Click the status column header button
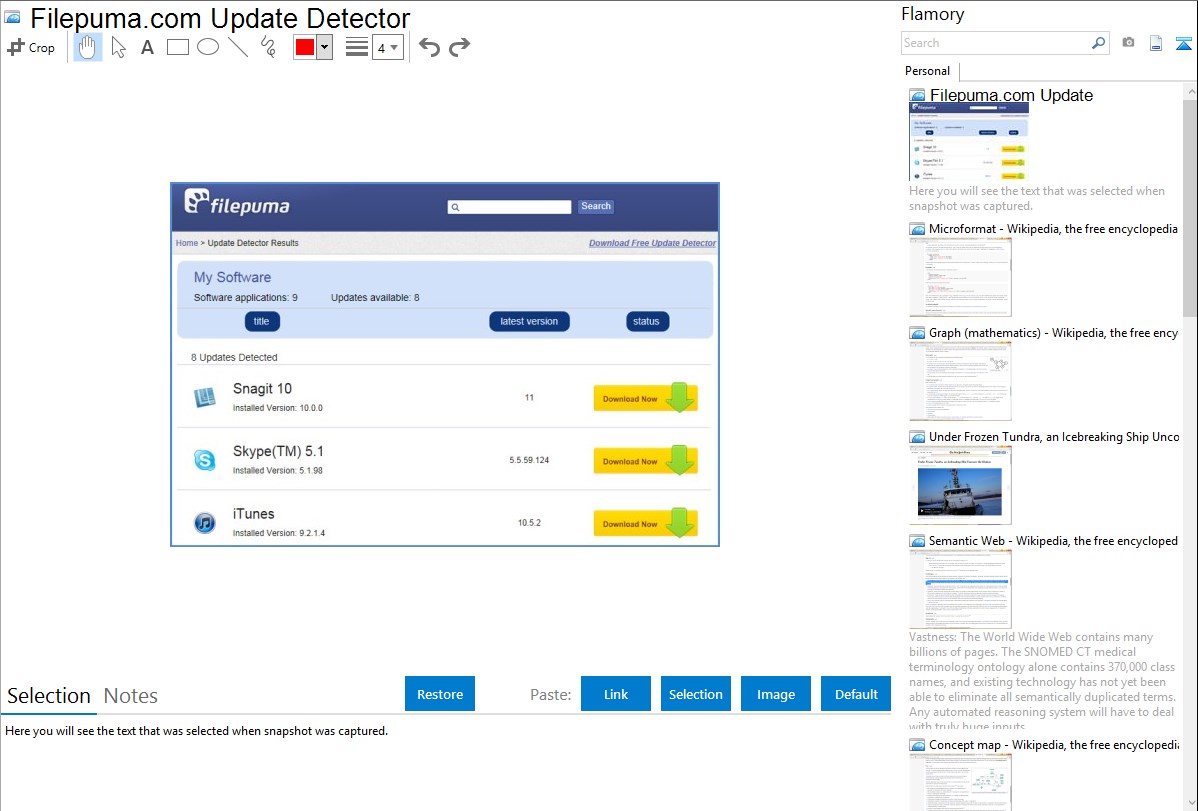This screenshot has width=1198, height=811. pos(647,322)
